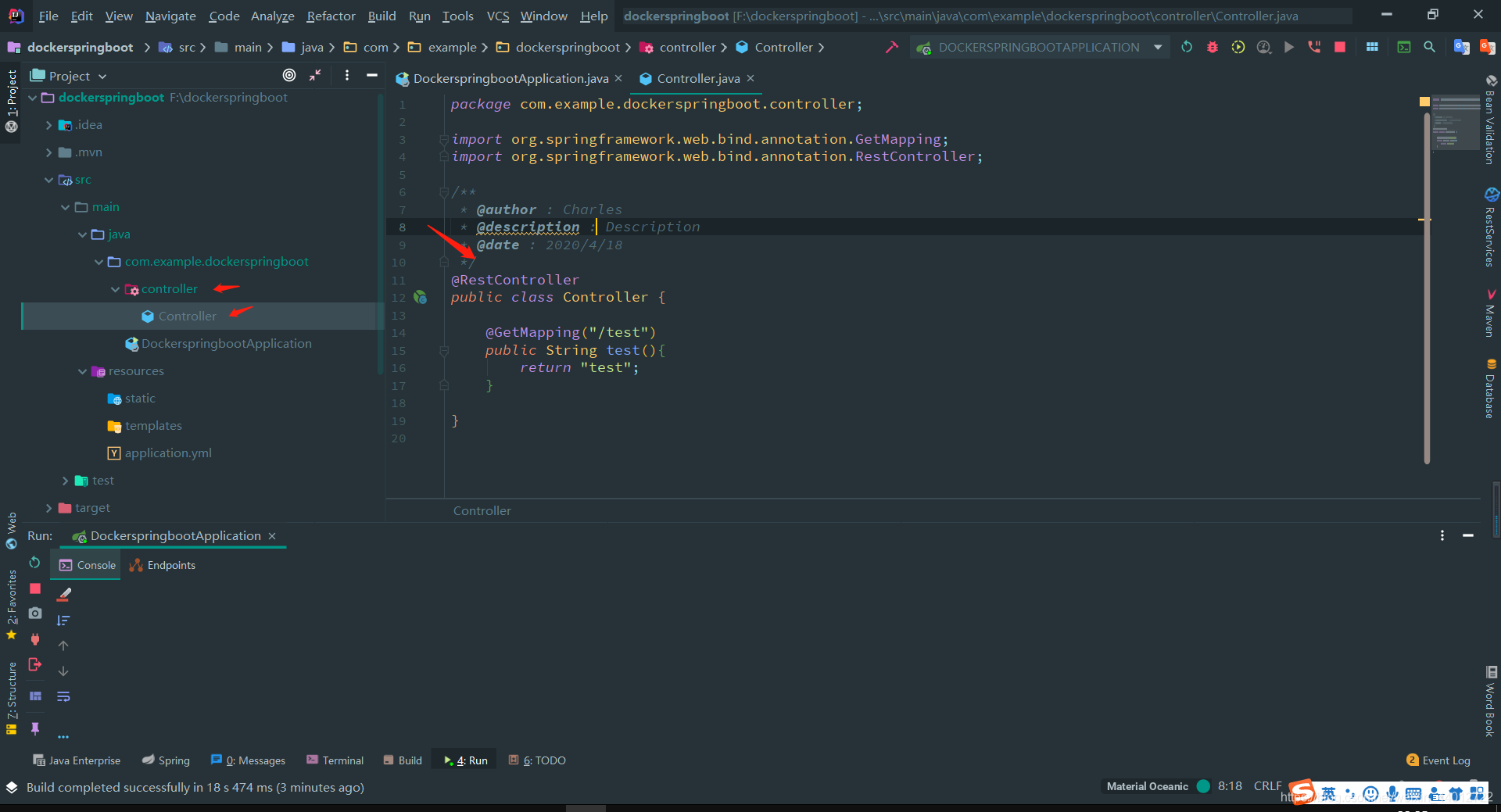Open Spring tool window

click(166, 760)
